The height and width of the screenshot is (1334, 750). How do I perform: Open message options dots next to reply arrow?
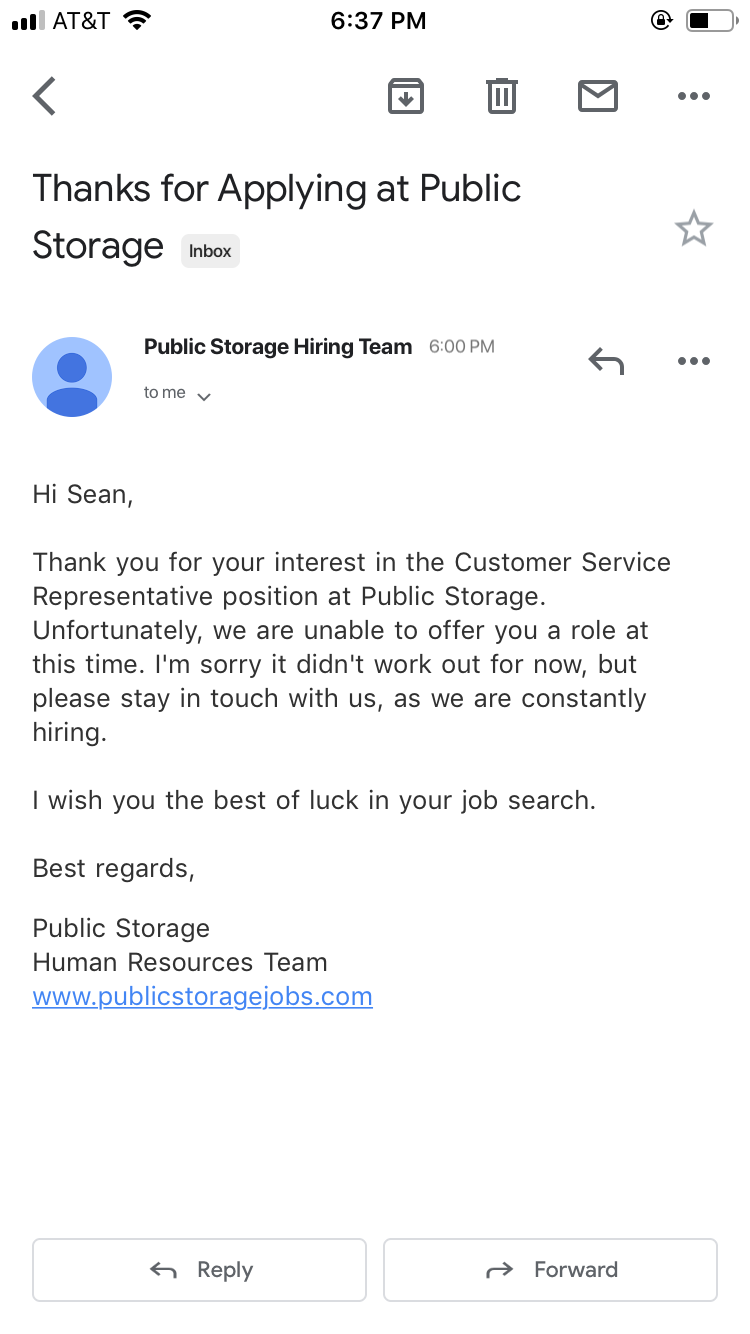coord(693,361)
